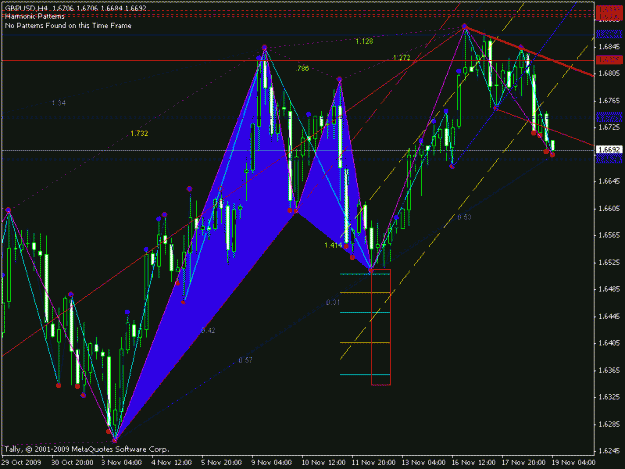This screenshot has width=625, height=469.
Task: Click the 1.6485 price axis value
Action: [609, 289]
